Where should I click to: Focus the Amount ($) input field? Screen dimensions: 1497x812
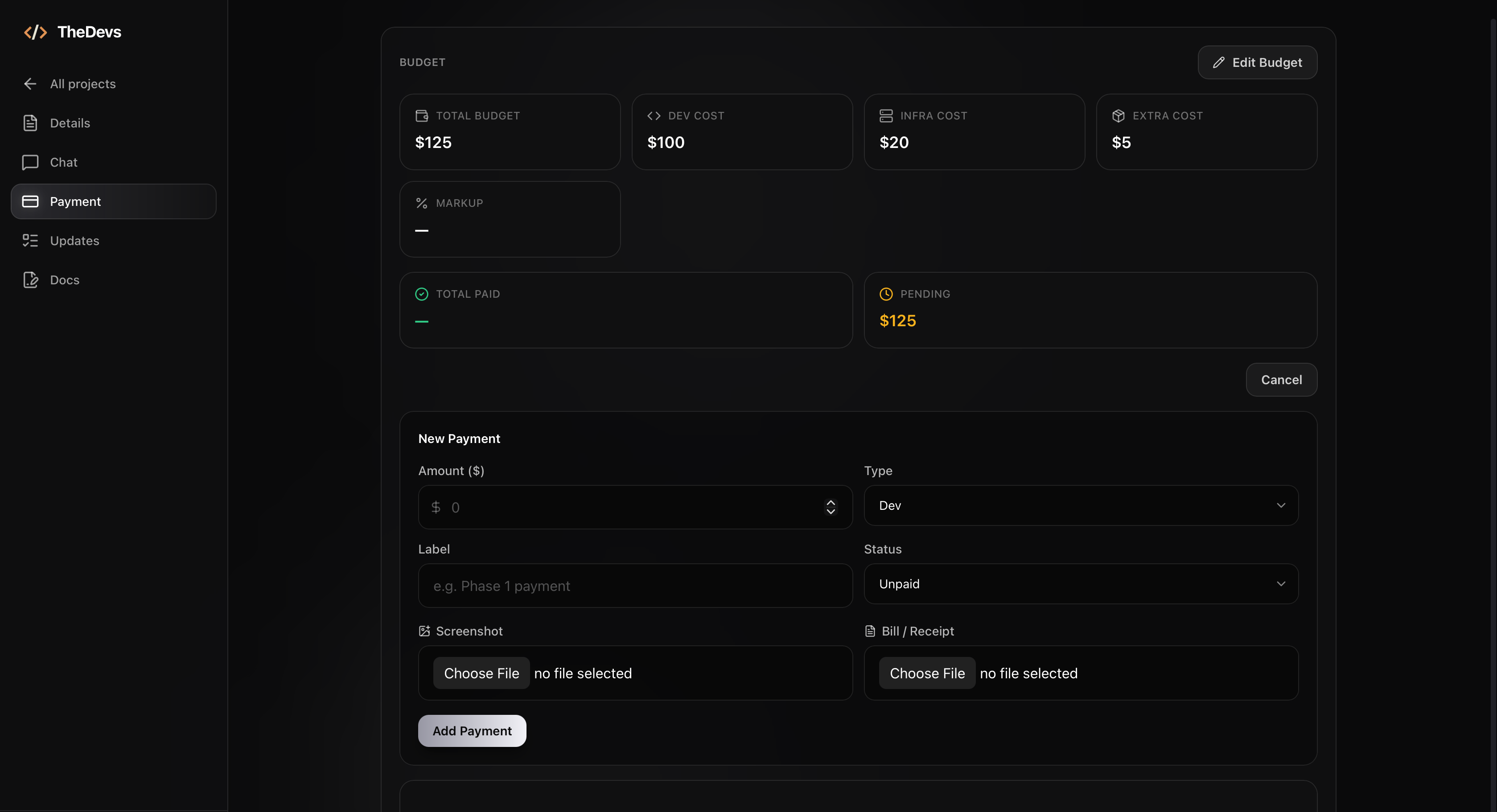pos(635,507)
